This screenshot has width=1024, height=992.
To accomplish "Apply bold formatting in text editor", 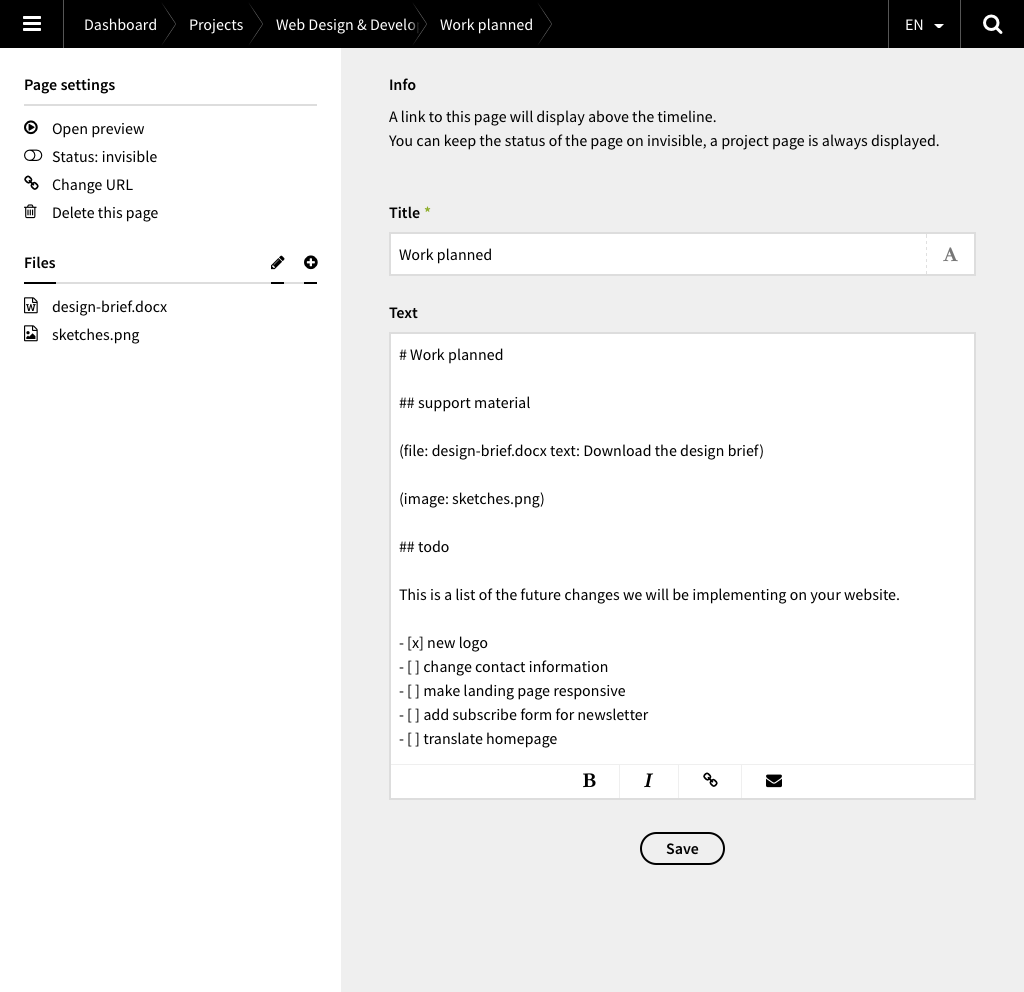I will coord(589,780).
